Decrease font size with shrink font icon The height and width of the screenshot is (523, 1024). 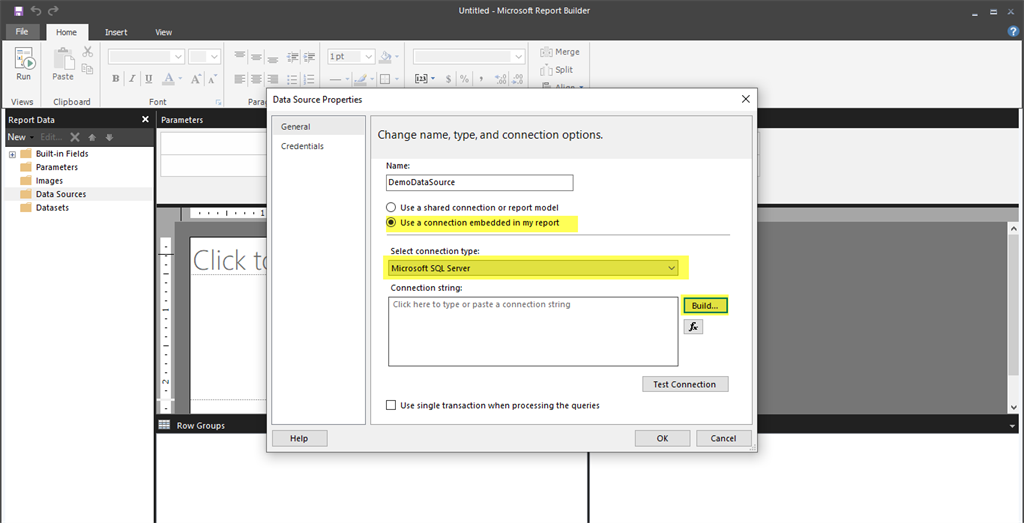click(x=212, y=79)
